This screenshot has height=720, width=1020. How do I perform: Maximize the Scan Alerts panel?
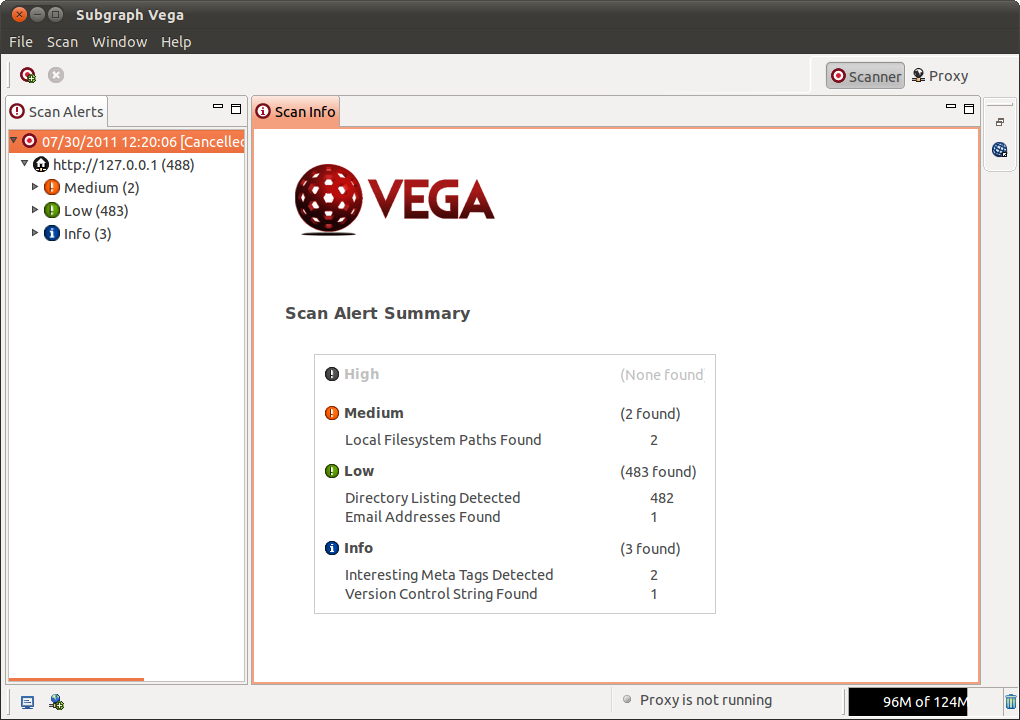click(x=236, y=109)
